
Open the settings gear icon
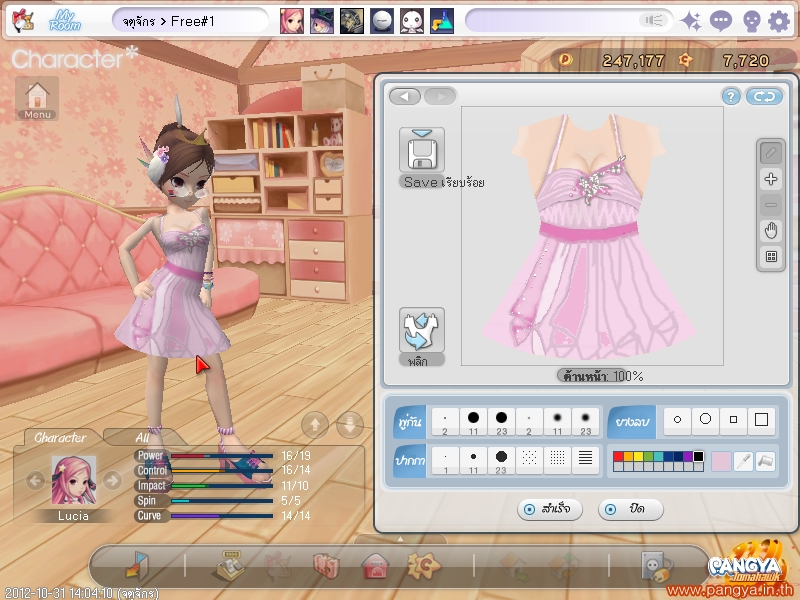[x=779, y=21]
